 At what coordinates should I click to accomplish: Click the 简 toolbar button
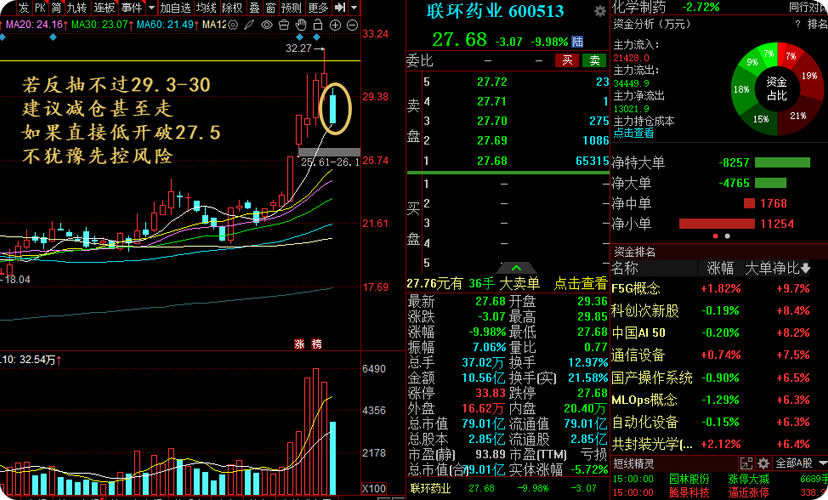coord(56,7)
